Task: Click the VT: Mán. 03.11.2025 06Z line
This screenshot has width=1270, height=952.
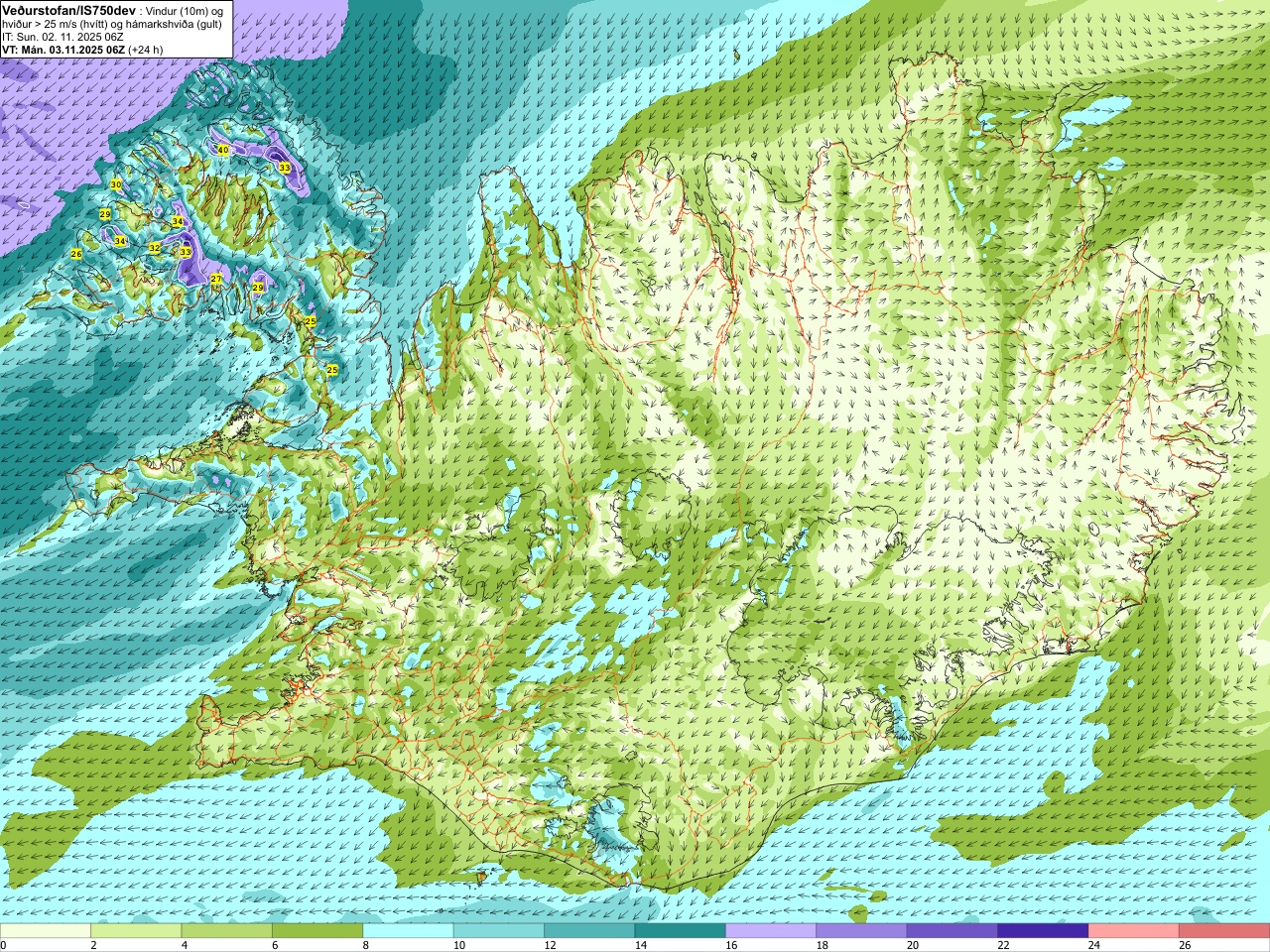Action: (63, 50)
